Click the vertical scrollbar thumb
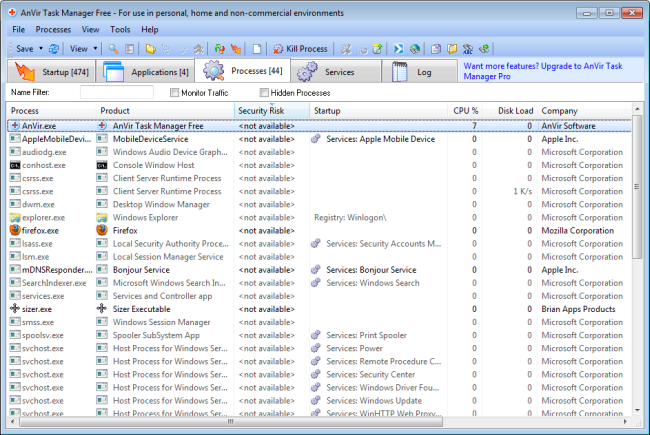Image resolution: width=650 pixels, height=435 pixels. click(x=637, y=187)
